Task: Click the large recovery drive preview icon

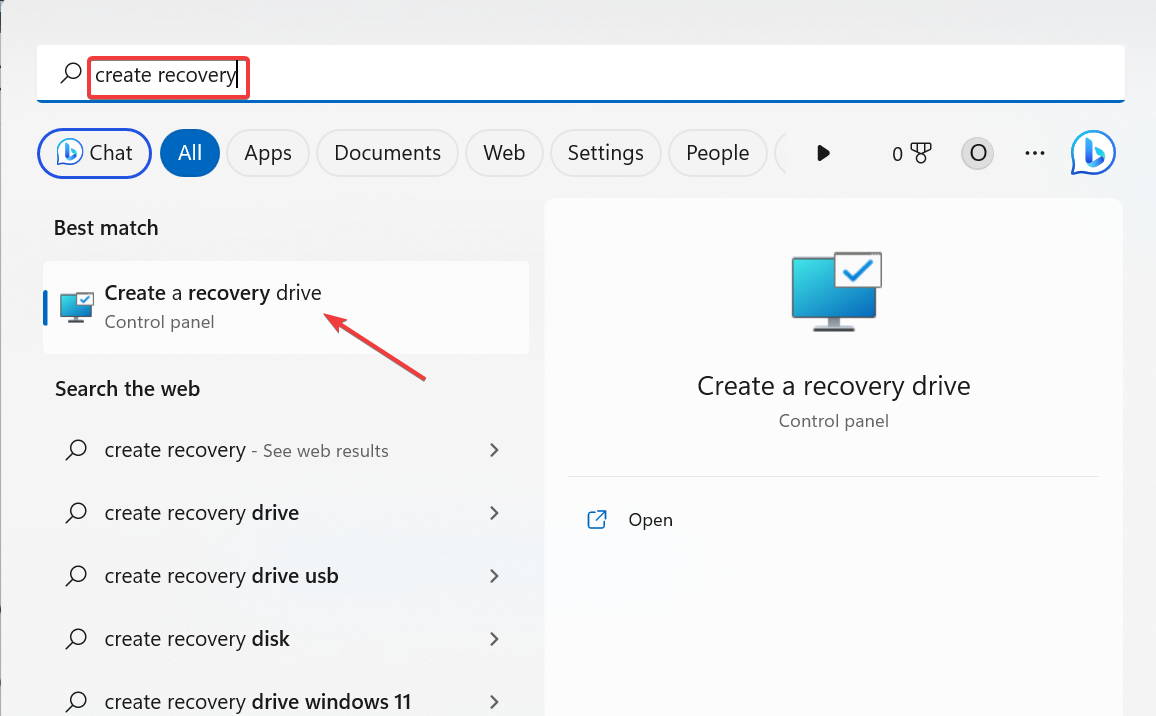Action: point(834,292)
